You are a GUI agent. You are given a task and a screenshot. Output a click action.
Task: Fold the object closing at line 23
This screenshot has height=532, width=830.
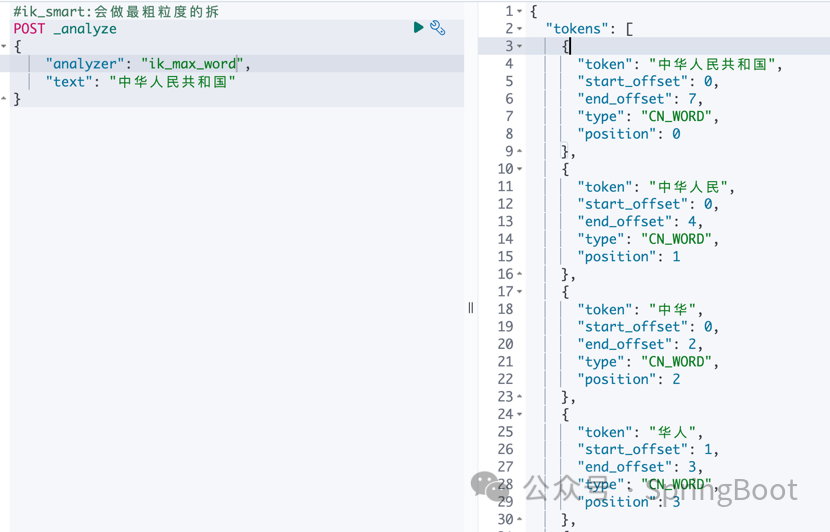[520, 396]
